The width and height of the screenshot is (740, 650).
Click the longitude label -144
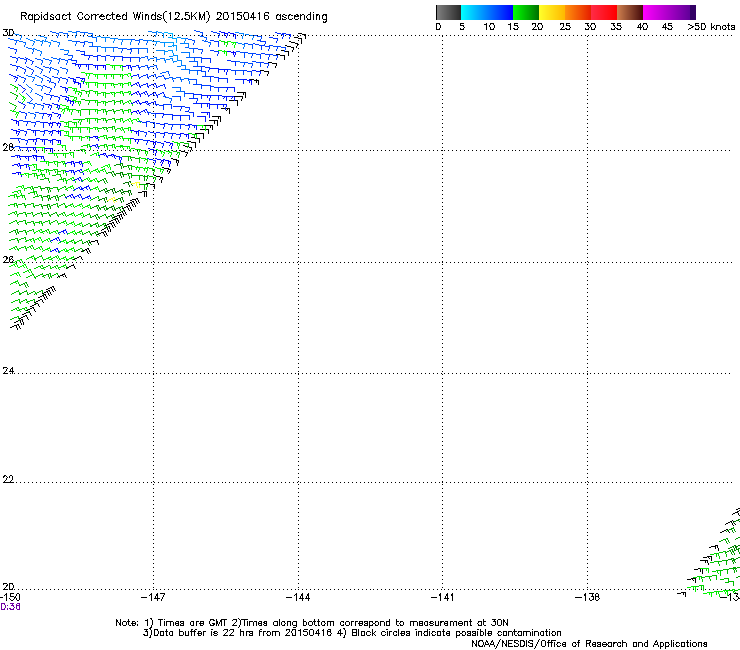pyautogui.click(x=298, y=597)
